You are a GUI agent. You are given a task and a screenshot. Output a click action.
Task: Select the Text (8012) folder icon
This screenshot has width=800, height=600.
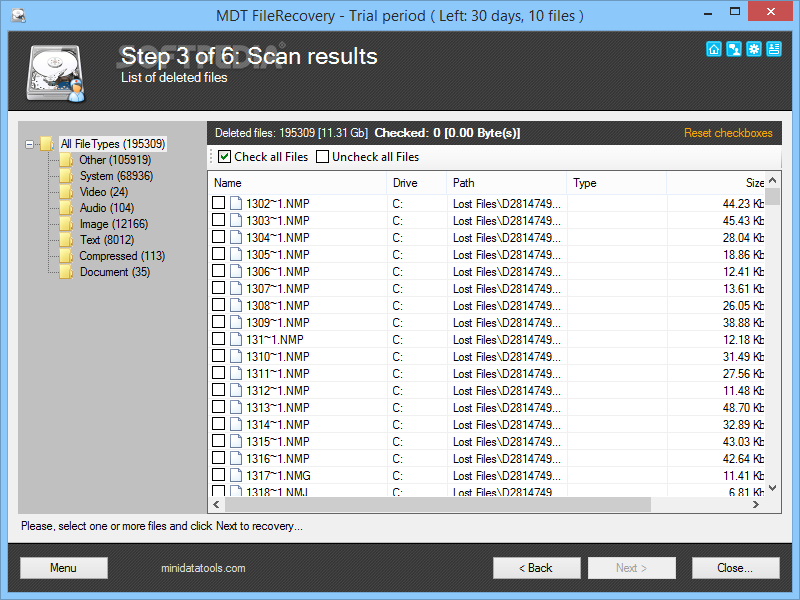coord(66,240)
